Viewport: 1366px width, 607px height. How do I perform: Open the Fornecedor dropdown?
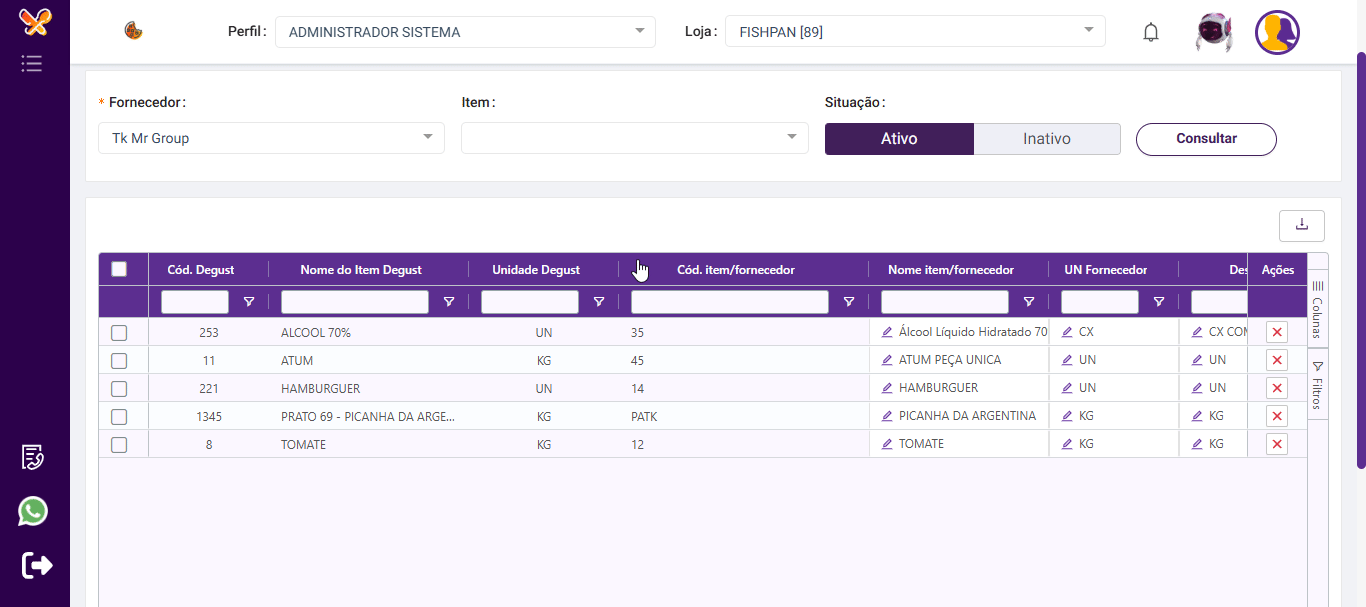[x=271, y=138]
